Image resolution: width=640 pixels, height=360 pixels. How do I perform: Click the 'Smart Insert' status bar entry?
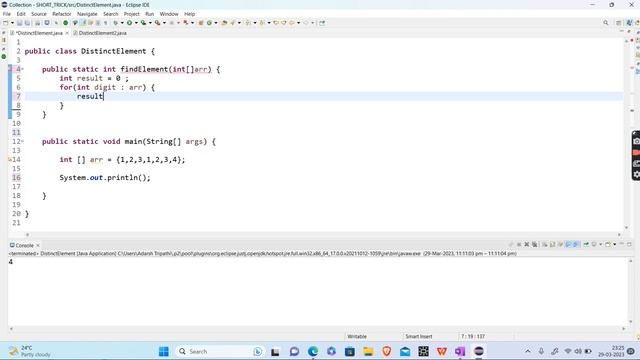(419, 336)
